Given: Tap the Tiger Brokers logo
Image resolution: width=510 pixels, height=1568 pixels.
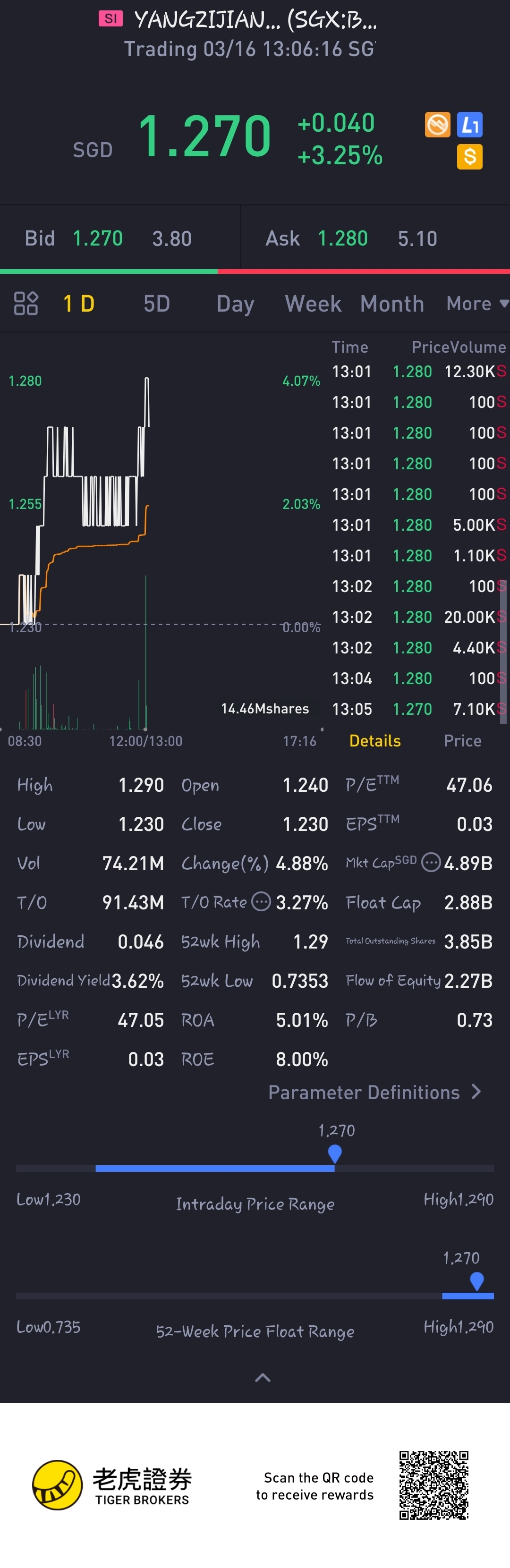Looking at the screenshot, I should click(x=112, y=1485).
